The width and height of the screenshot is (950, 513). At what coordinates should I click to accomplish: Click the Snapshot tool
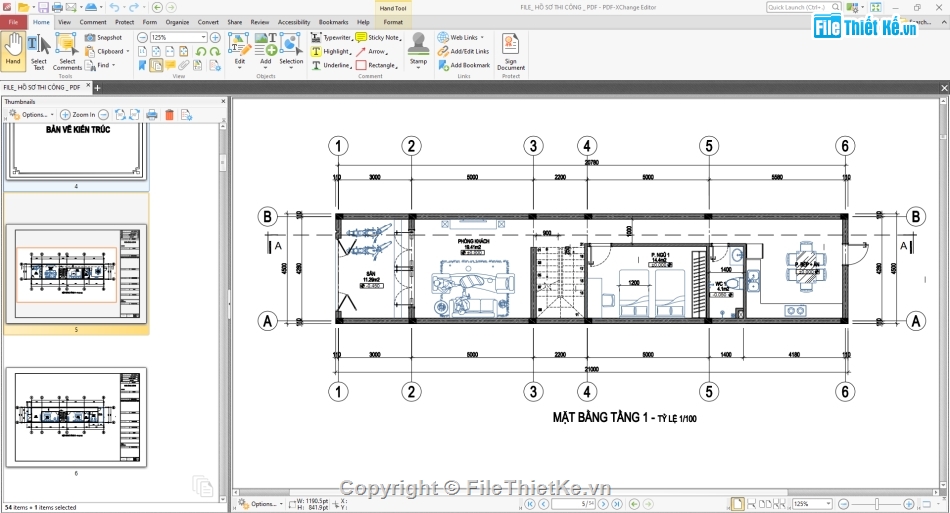[104, 37]
